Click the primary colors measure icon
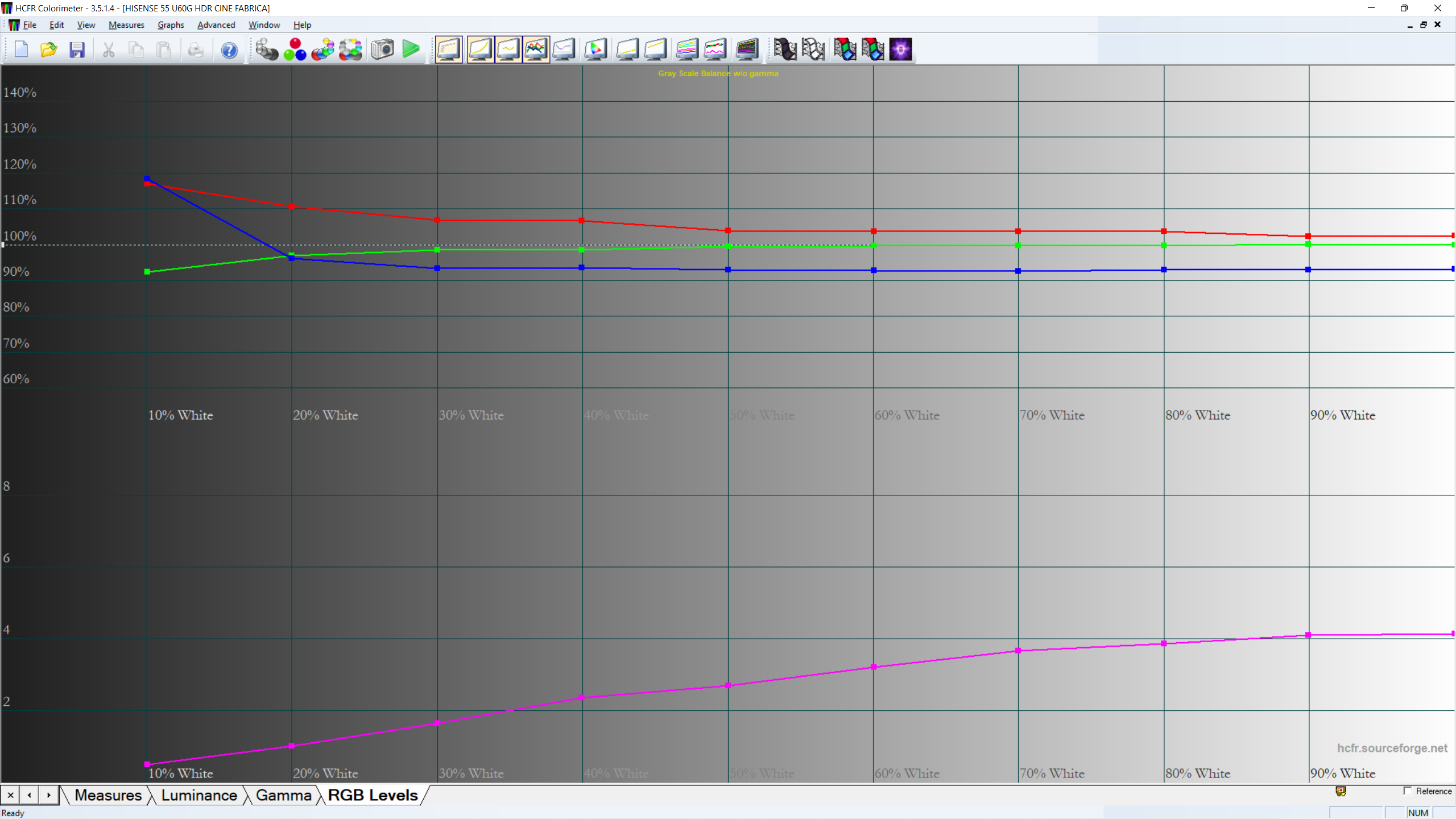 click(295, 49)
